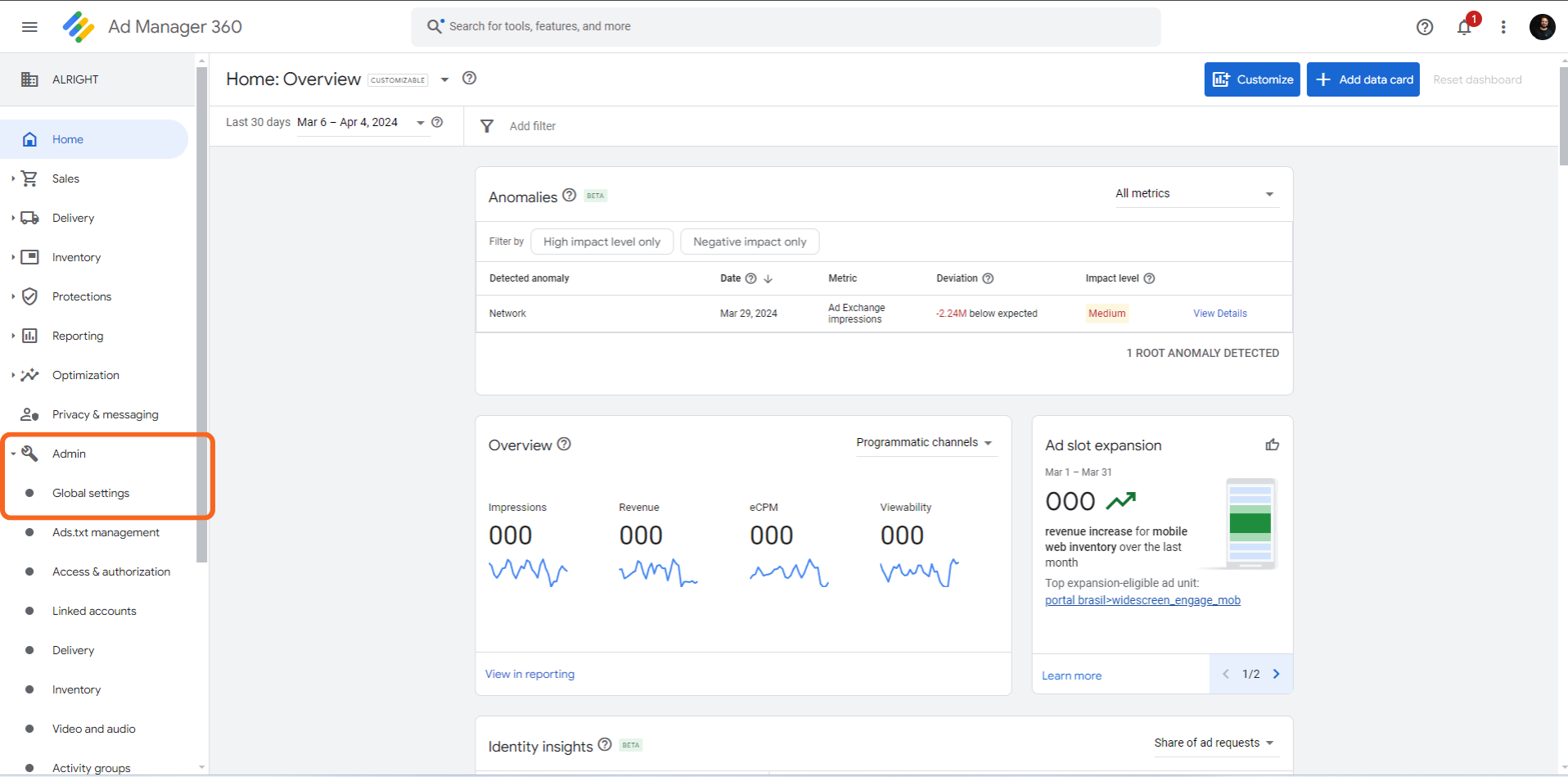Open the Inventory section icon
The width and height of the screenshot is (1568, 777).
click(x=29, y=257)
